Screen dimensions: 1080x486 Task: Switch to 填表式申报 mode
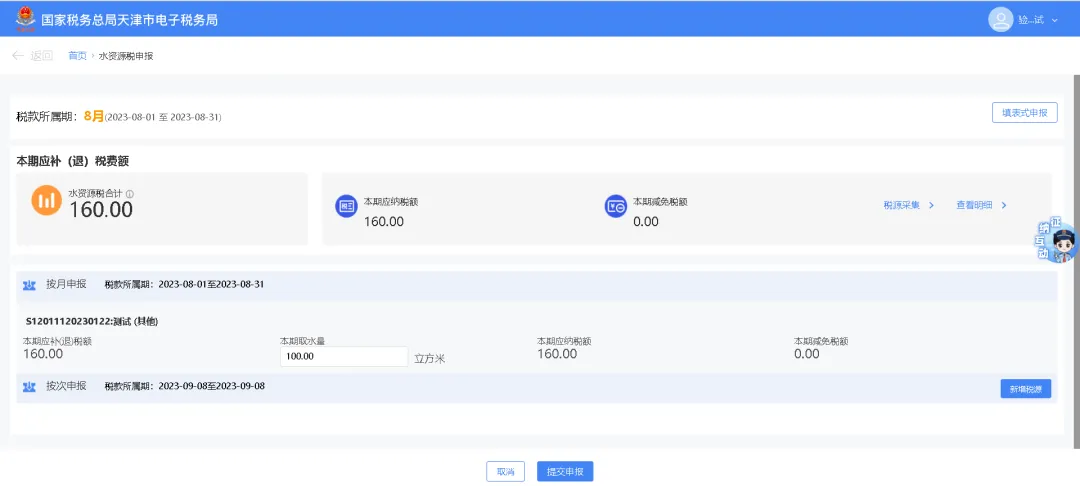point(1024,113)
